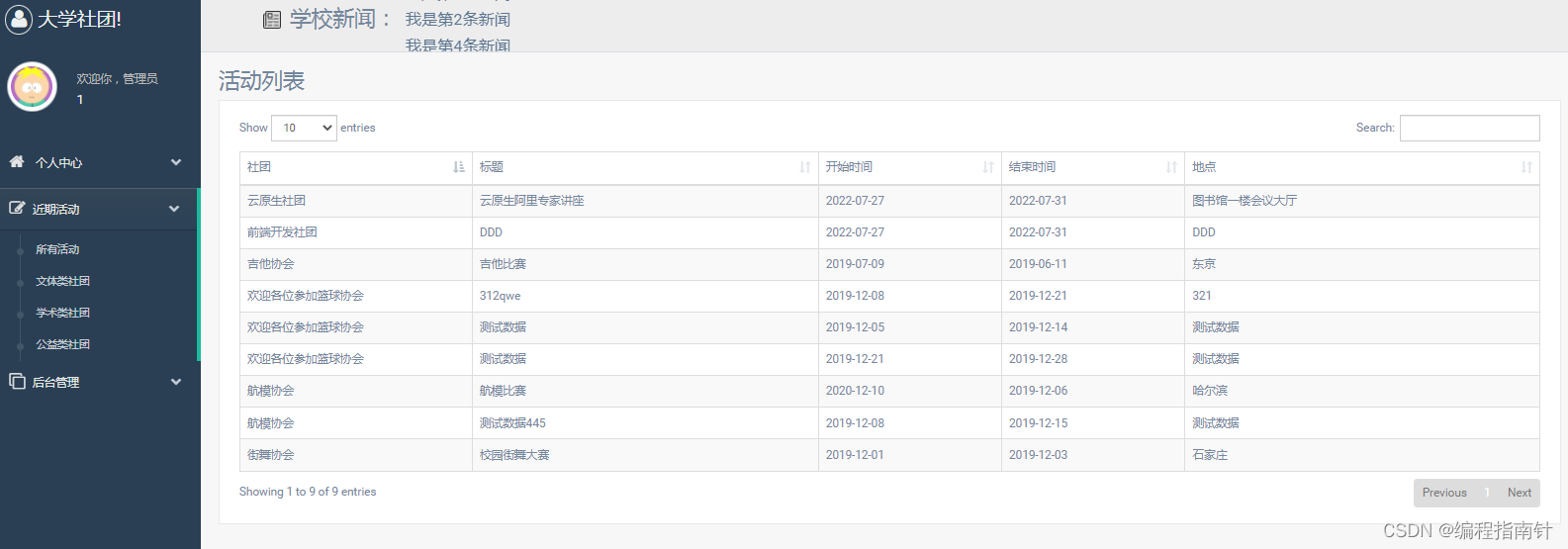Click the 社团 column header
The image size is (1568, 549).
click(356, 167)
